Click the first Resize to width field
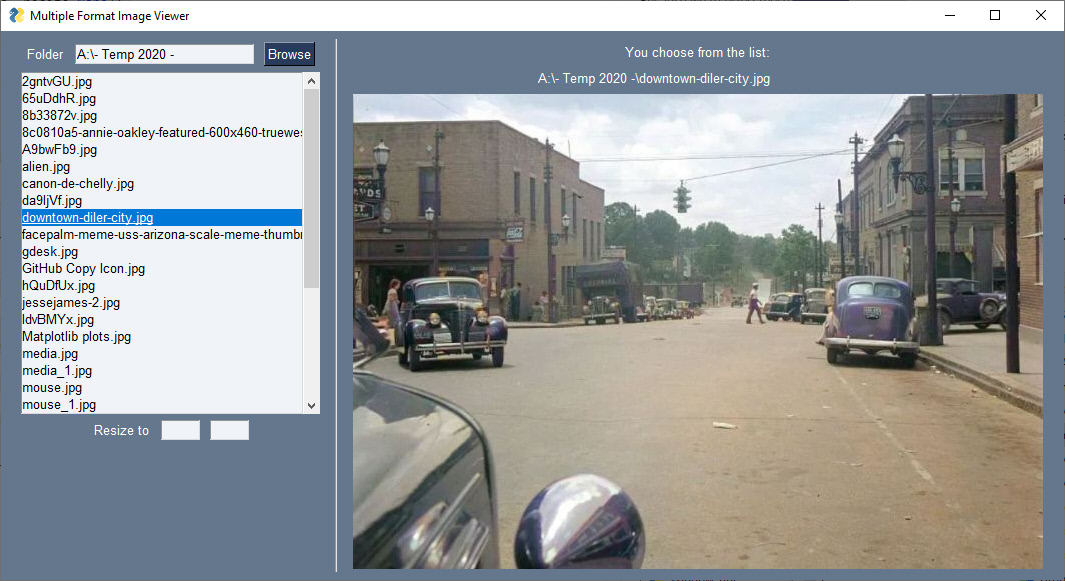Image resolution: width=1065 pixels, height=581 pixels. [180, 430]
